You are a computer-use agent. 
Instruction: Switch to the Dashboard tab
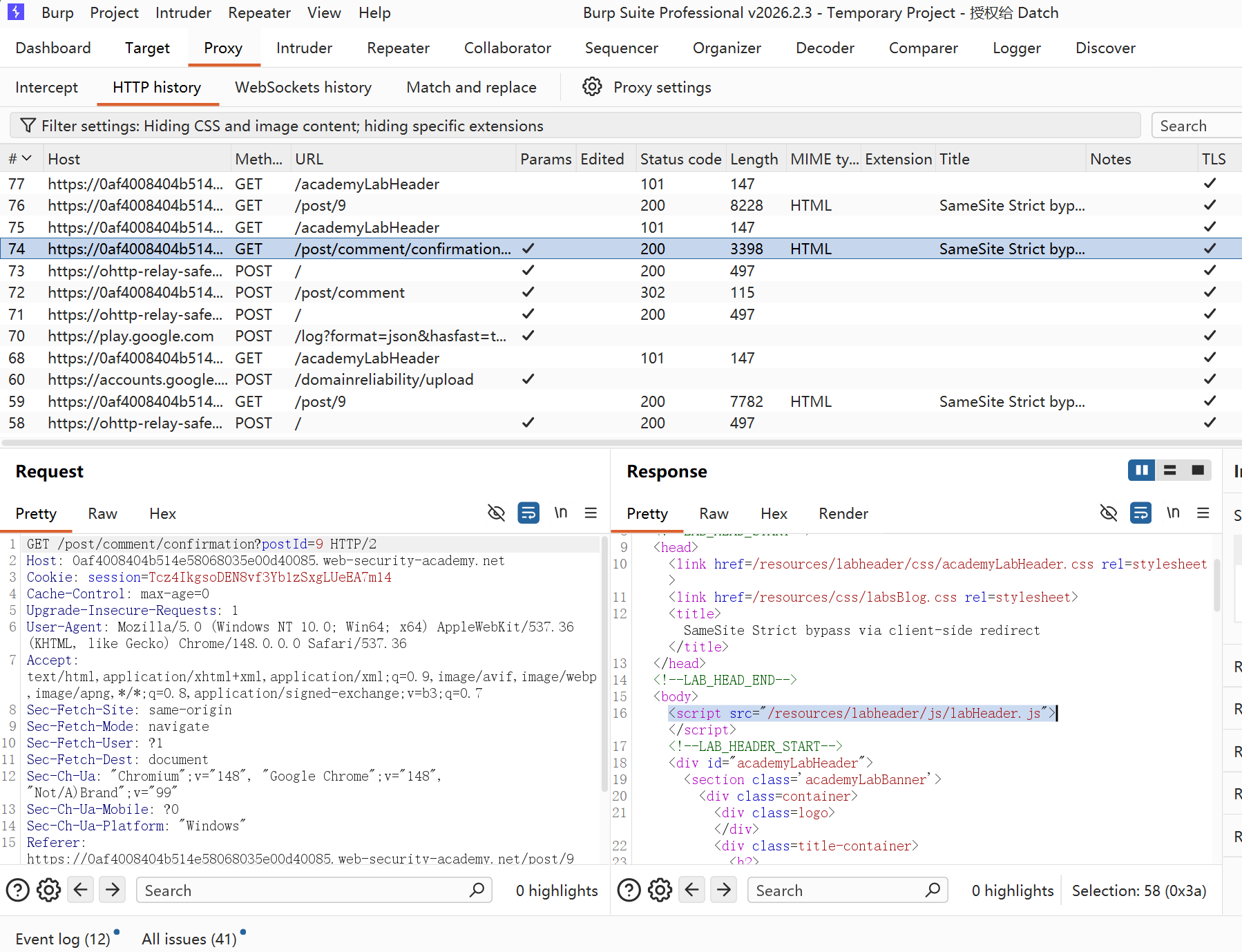coord(53,48)
